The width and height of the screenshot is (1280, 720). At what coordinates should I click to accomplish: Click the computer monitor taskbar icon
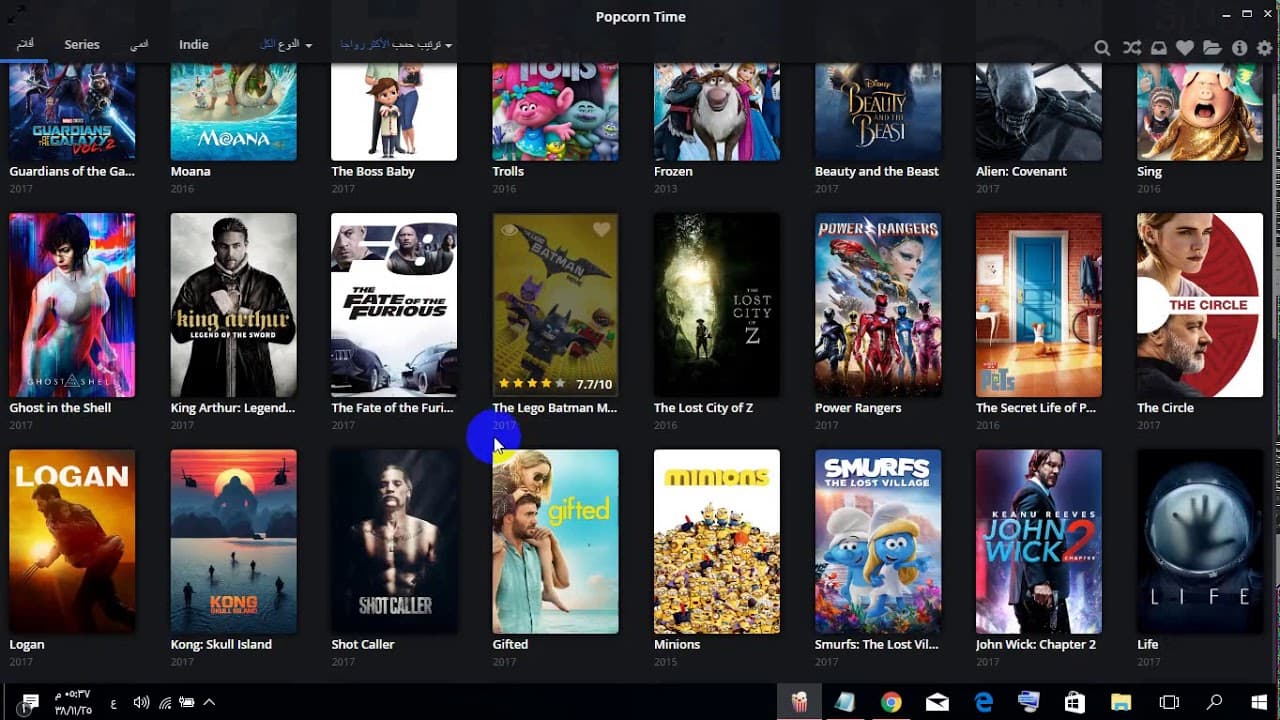click(x=1029, y=702)
